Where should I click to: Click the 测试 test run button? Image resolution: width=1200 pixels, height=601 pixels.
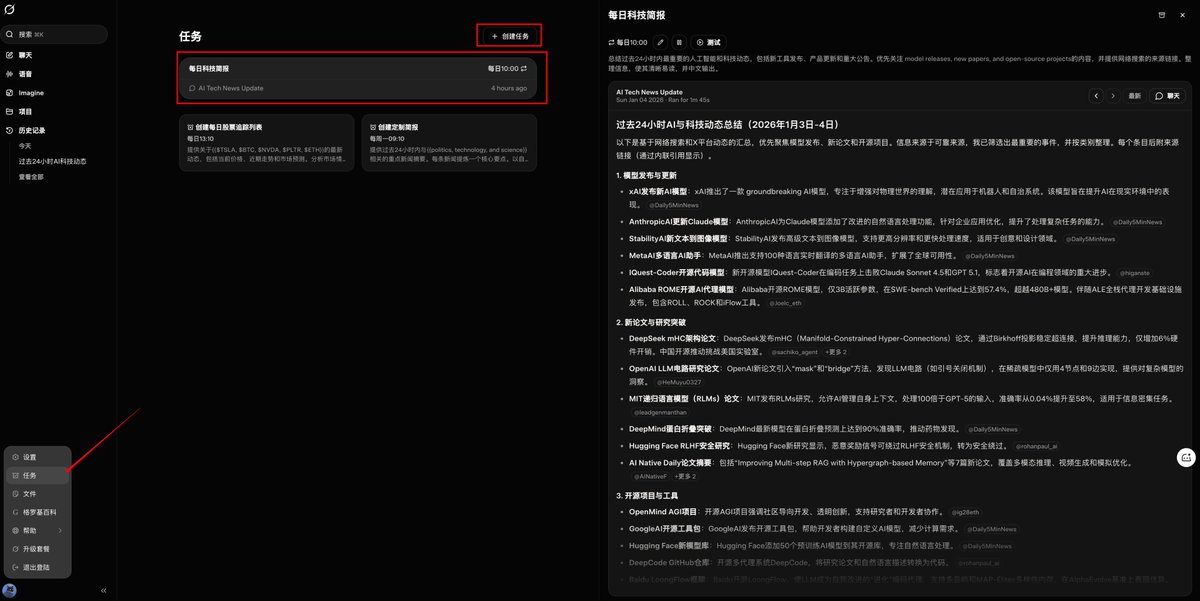click(x=708, y=42)
